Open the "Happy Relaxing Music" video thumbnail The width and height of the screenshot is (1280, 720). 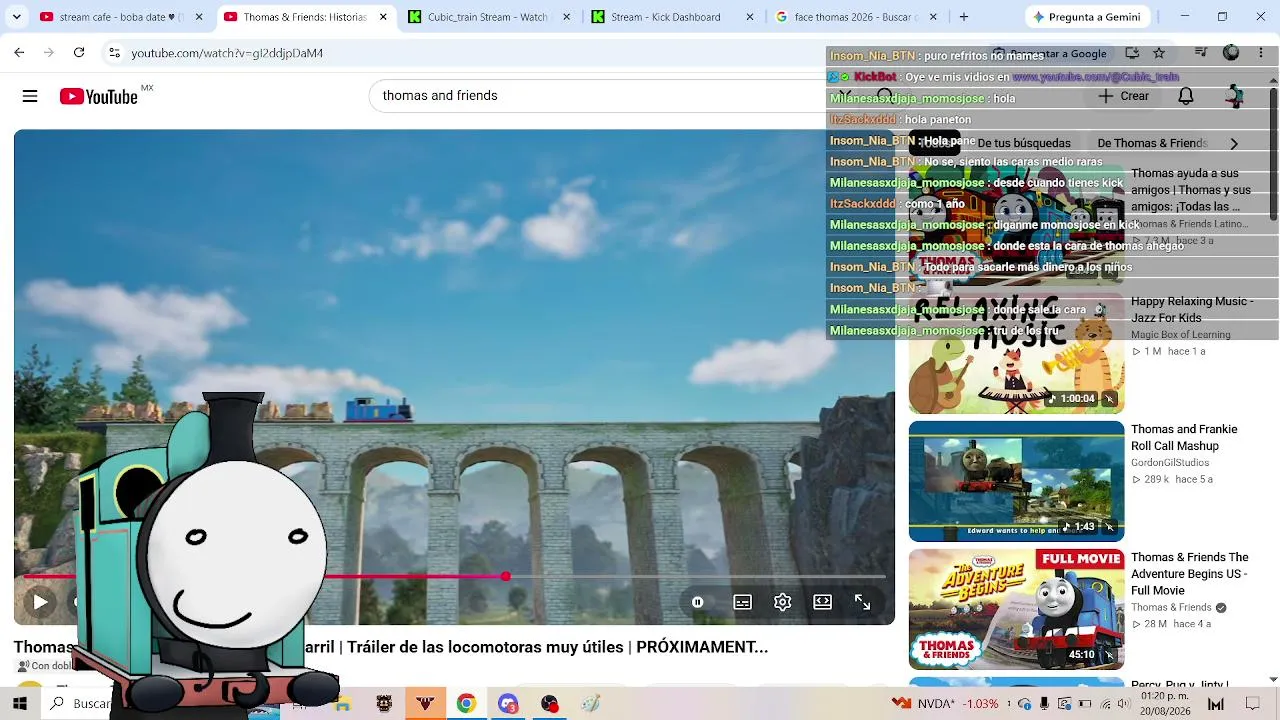coord(1016,353)
